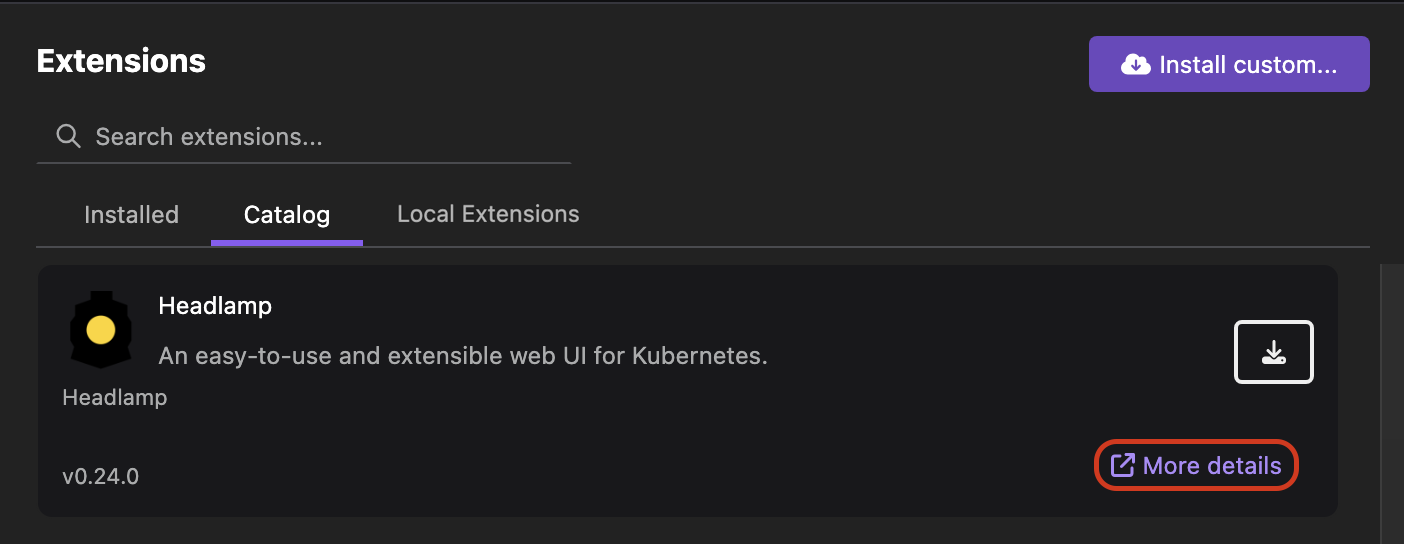Click the Headlamp publisher name under the logo
Screen dimensions: 1404x544
[x=114, y=398]
